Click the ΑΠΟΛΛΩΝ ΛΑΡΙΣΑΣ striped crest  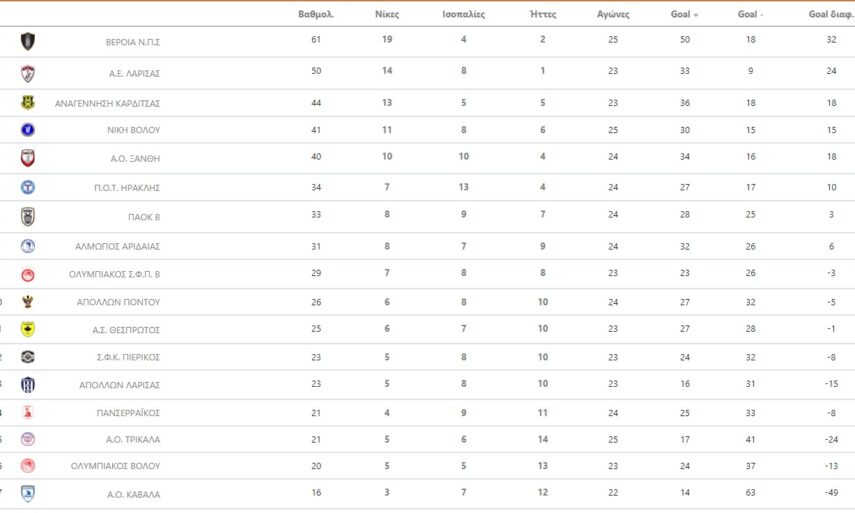pos(28,385)
